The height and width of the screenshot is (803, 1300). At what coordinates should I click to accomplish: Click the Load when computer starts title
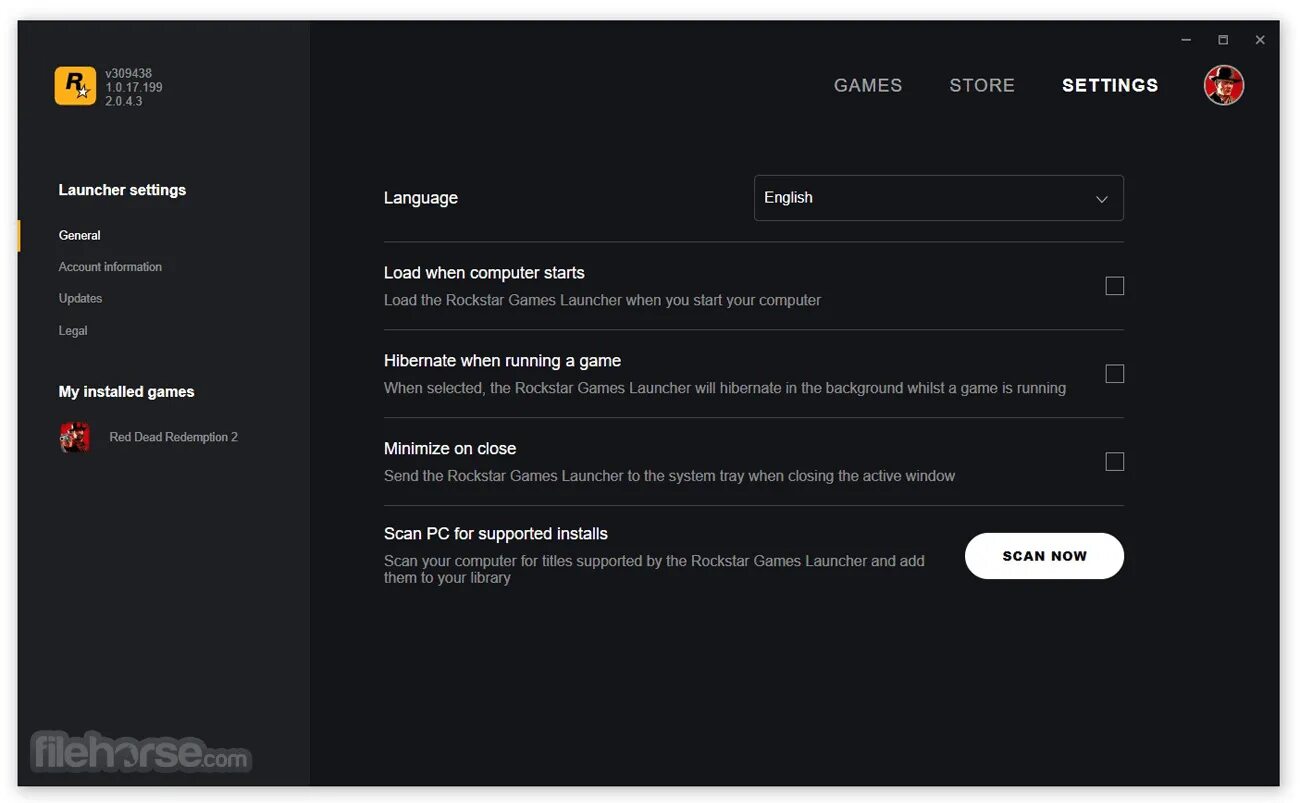pyautogui.click(x=484, y=273)
